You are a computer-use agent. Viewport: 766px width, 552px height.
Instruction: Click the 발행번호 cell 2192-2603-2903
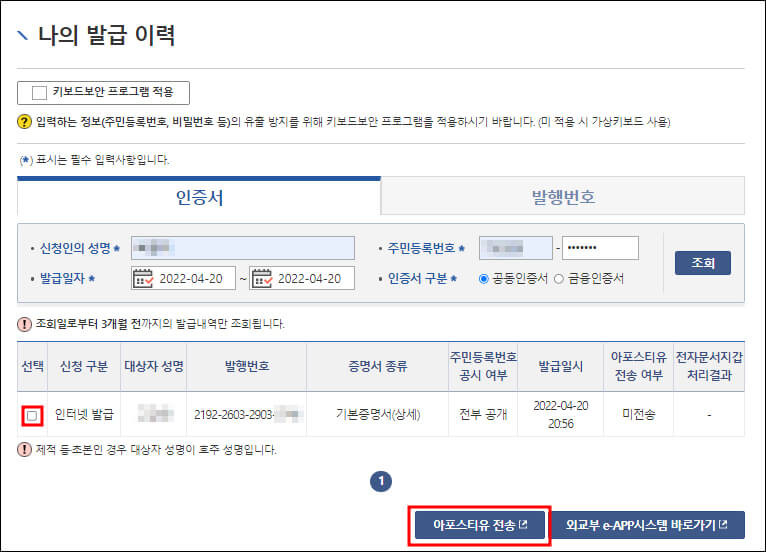coord(247,415)
